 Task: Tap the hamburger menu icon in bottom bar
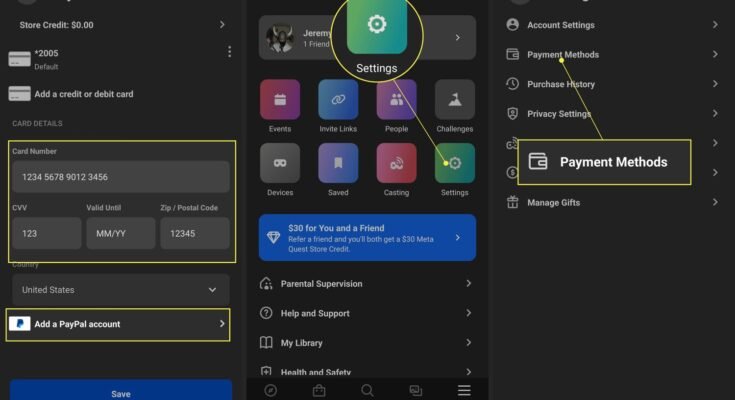[x=464, y=390]
